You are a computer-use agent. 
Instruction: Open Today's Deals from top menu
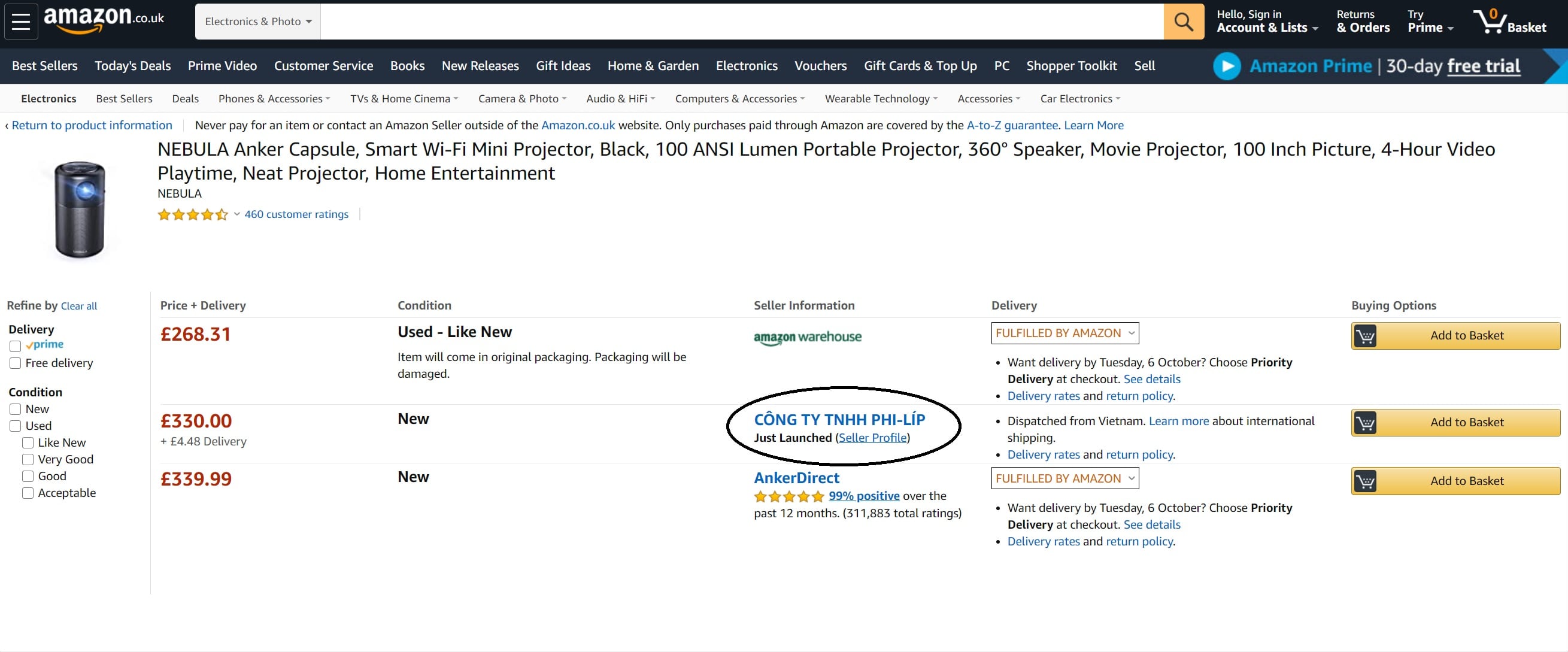(x=132, y=66)
